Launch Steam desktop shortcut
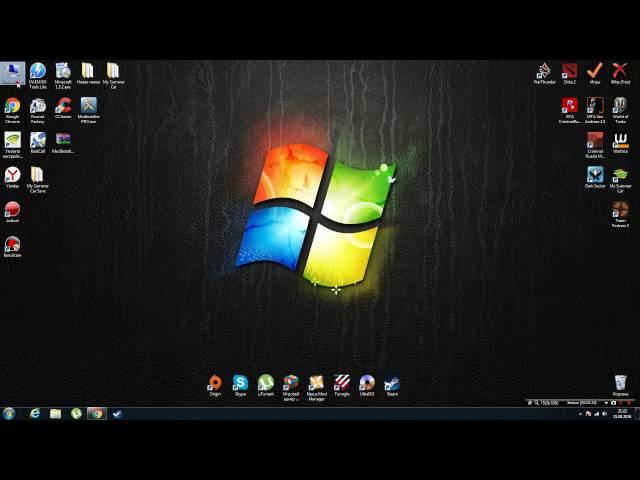640x480 pixels. point(392,385)
